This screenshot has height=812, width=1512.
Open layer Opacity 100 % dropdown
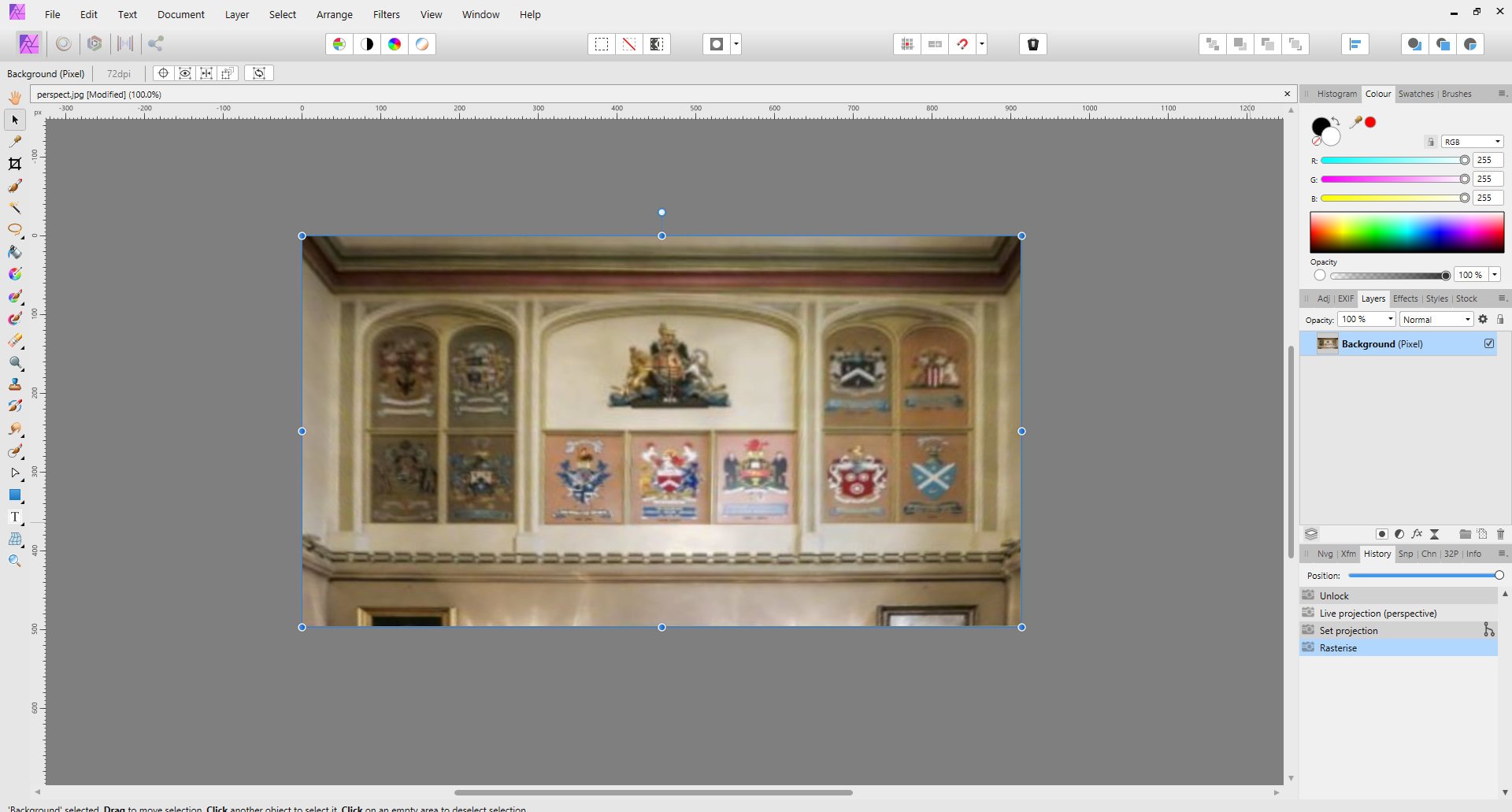tap(1391, 319)
